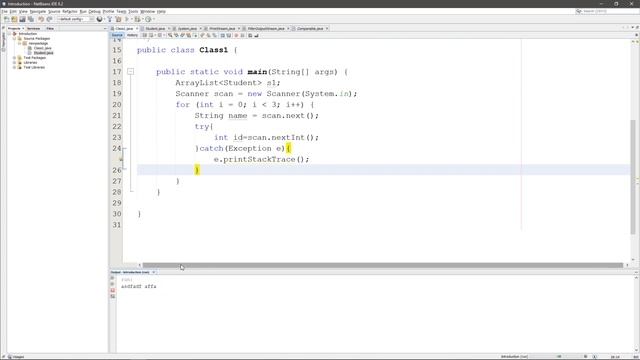Expand the Test Packages node

(14, 58)
